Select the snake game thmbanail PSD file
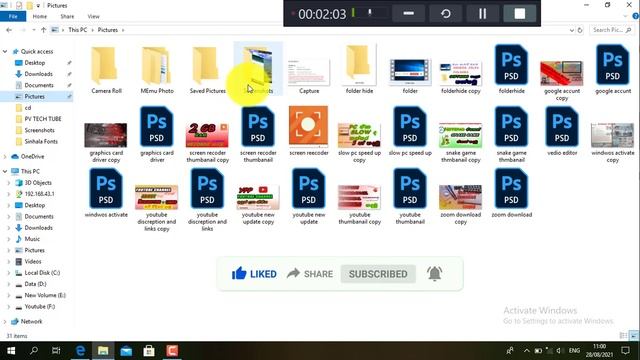The width and height of the screenshot is (640, 360). pos(511,127)
